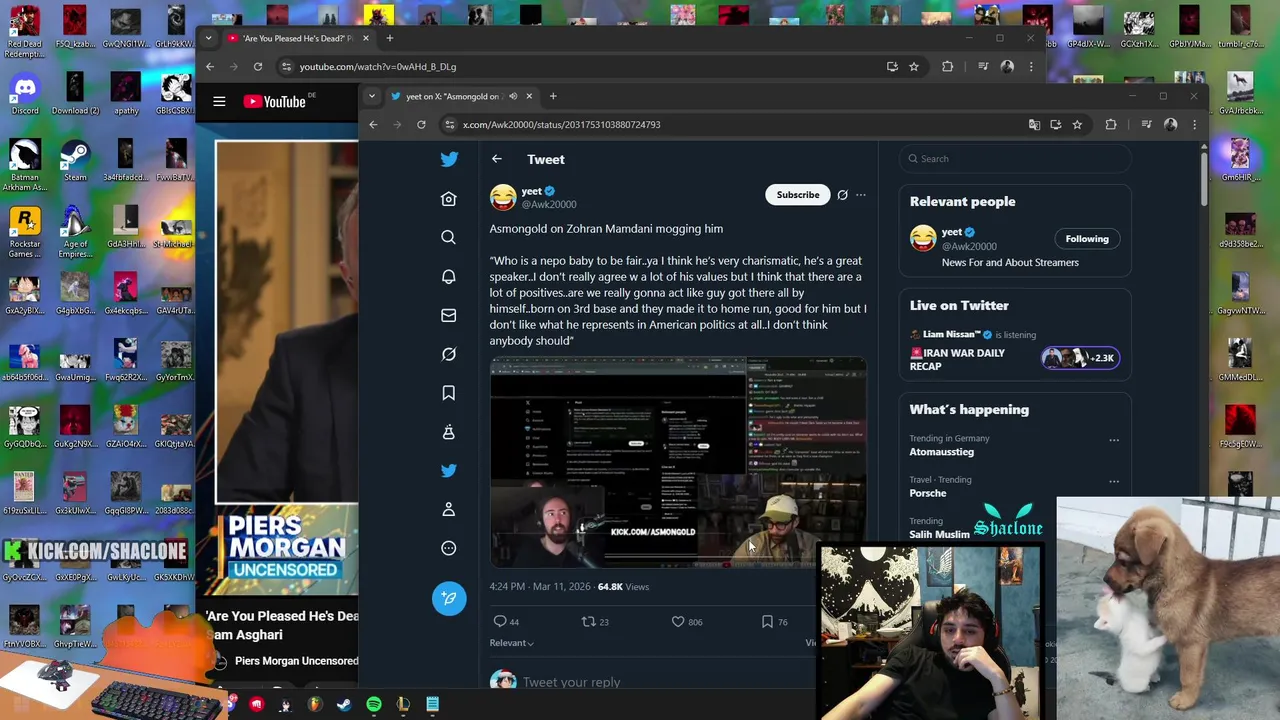This screenshot has width=1280, height=720.
Task: Toggle Following button for yeet
Action: [x=1087, y=239]
